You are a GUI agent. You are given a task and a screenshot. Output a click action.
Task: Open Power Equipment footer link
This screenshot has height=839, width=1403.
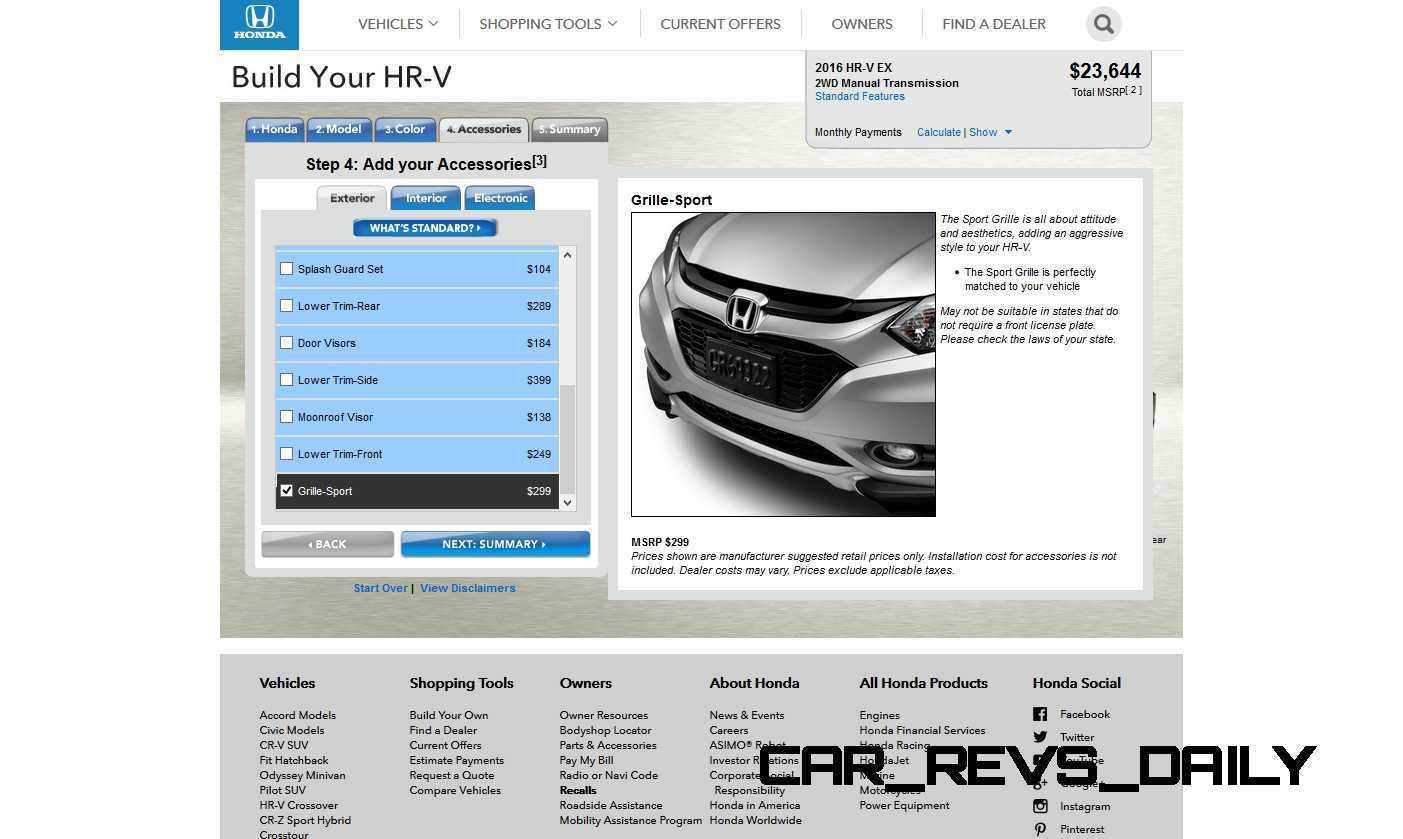tap(905, 805)
